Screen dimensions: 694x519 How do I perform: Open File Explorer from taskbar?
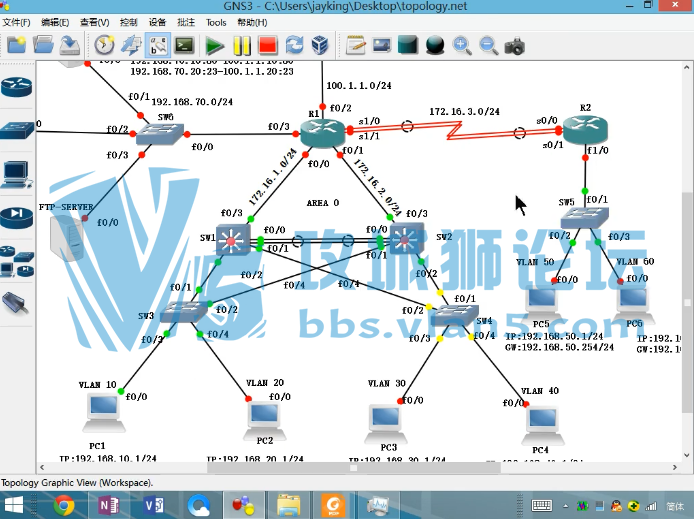tap(288, 505)
